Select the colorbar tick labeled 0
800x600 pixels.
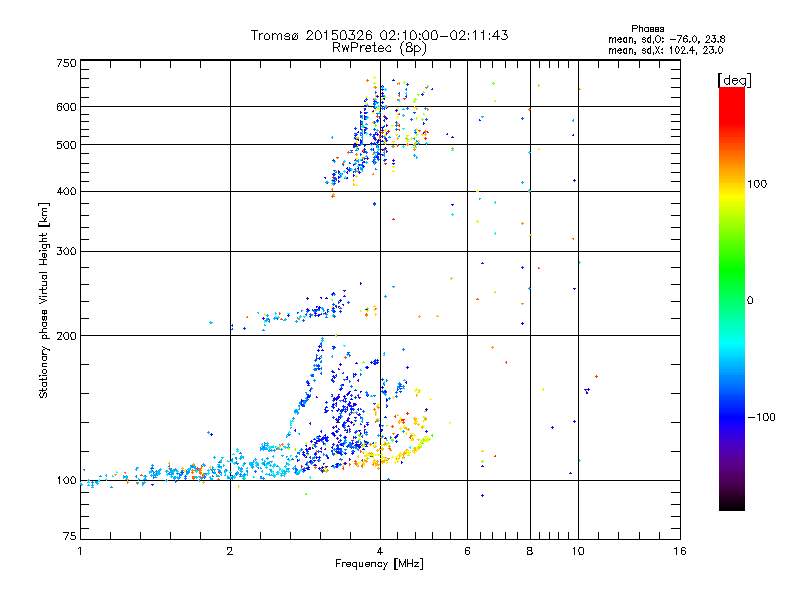pos(750,301)
